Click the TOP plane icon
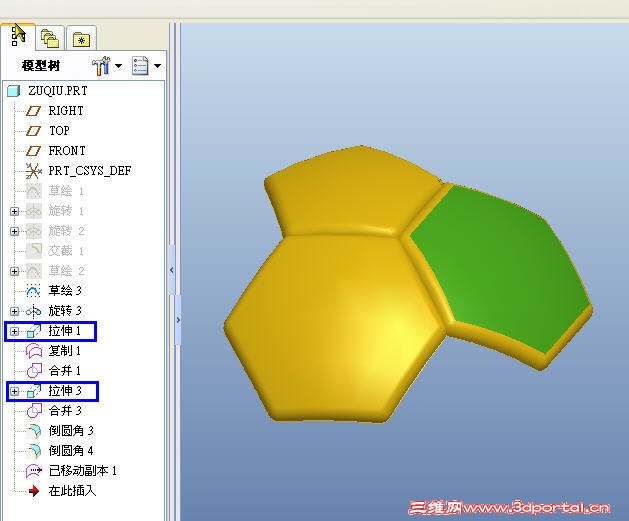 [x=34, y=131]
